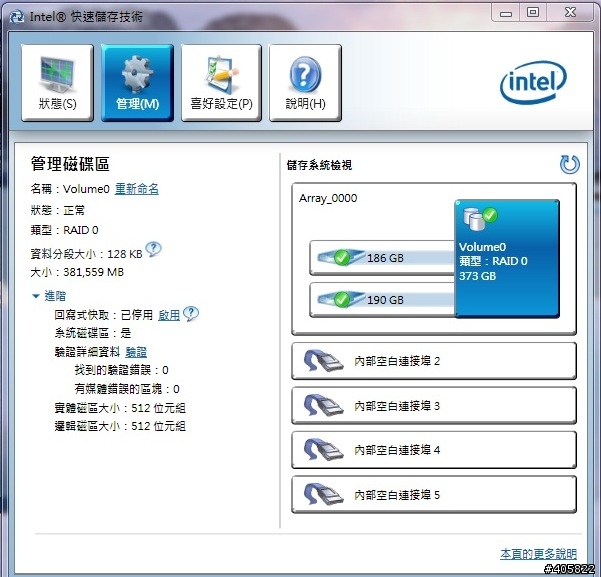
Task: Close the Intel window
Action: click(x=570, y=13)
